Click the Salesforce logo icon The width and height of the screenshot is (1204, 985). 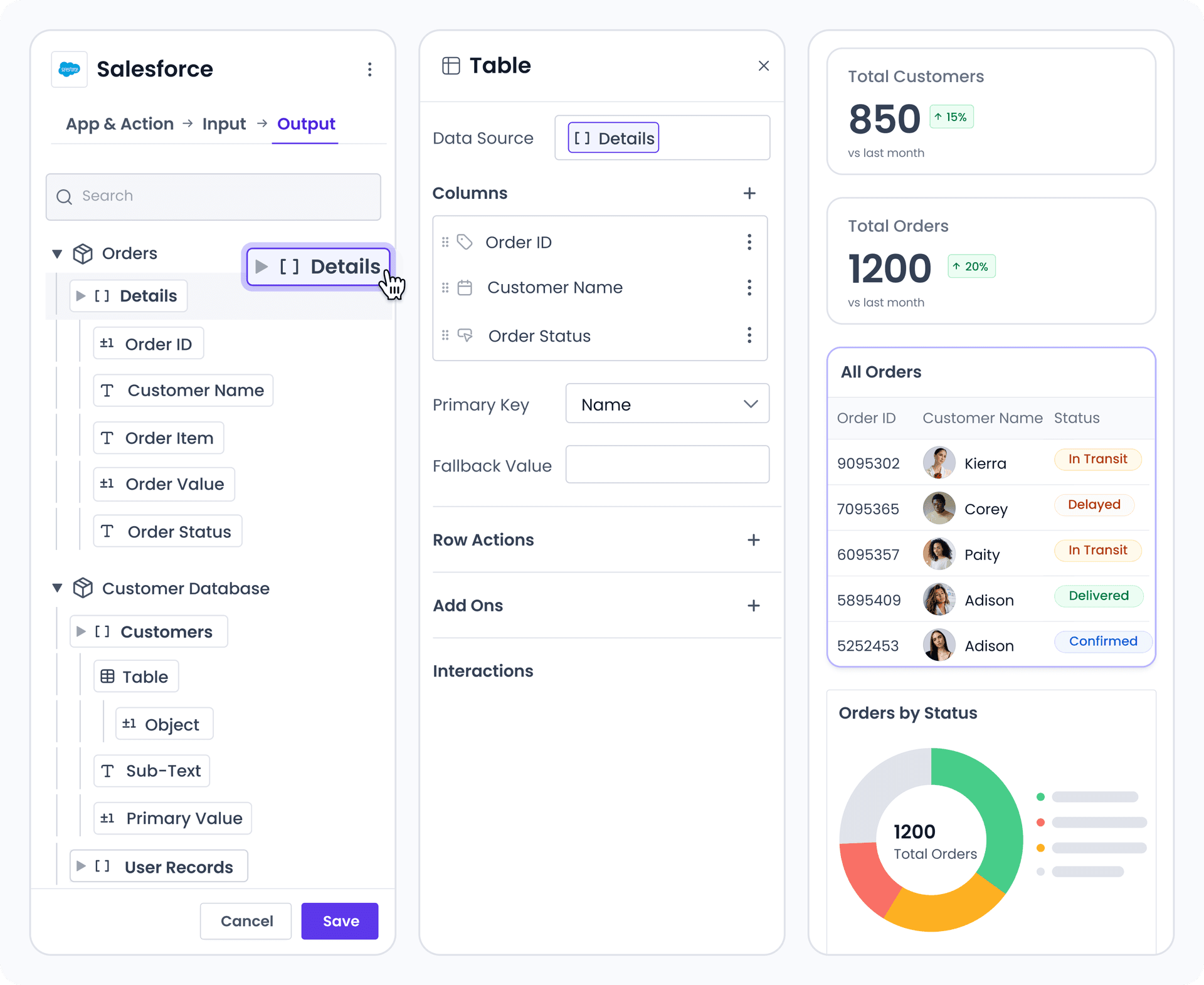(69, 69)
